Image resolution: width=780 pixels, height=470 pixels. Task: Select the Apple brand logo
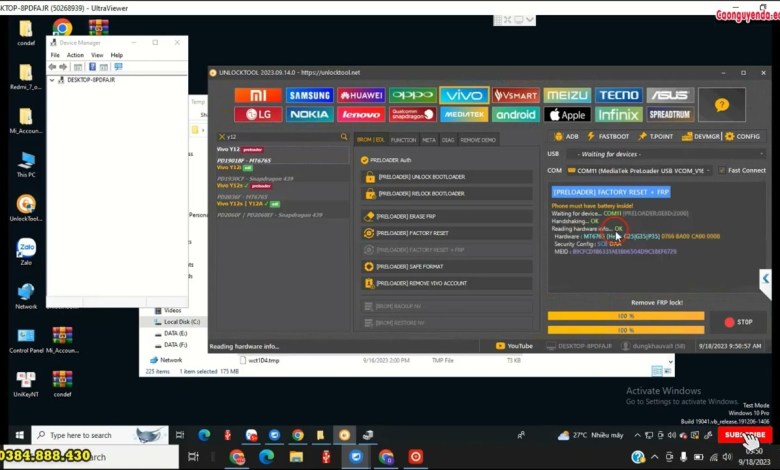click(567, 114)
